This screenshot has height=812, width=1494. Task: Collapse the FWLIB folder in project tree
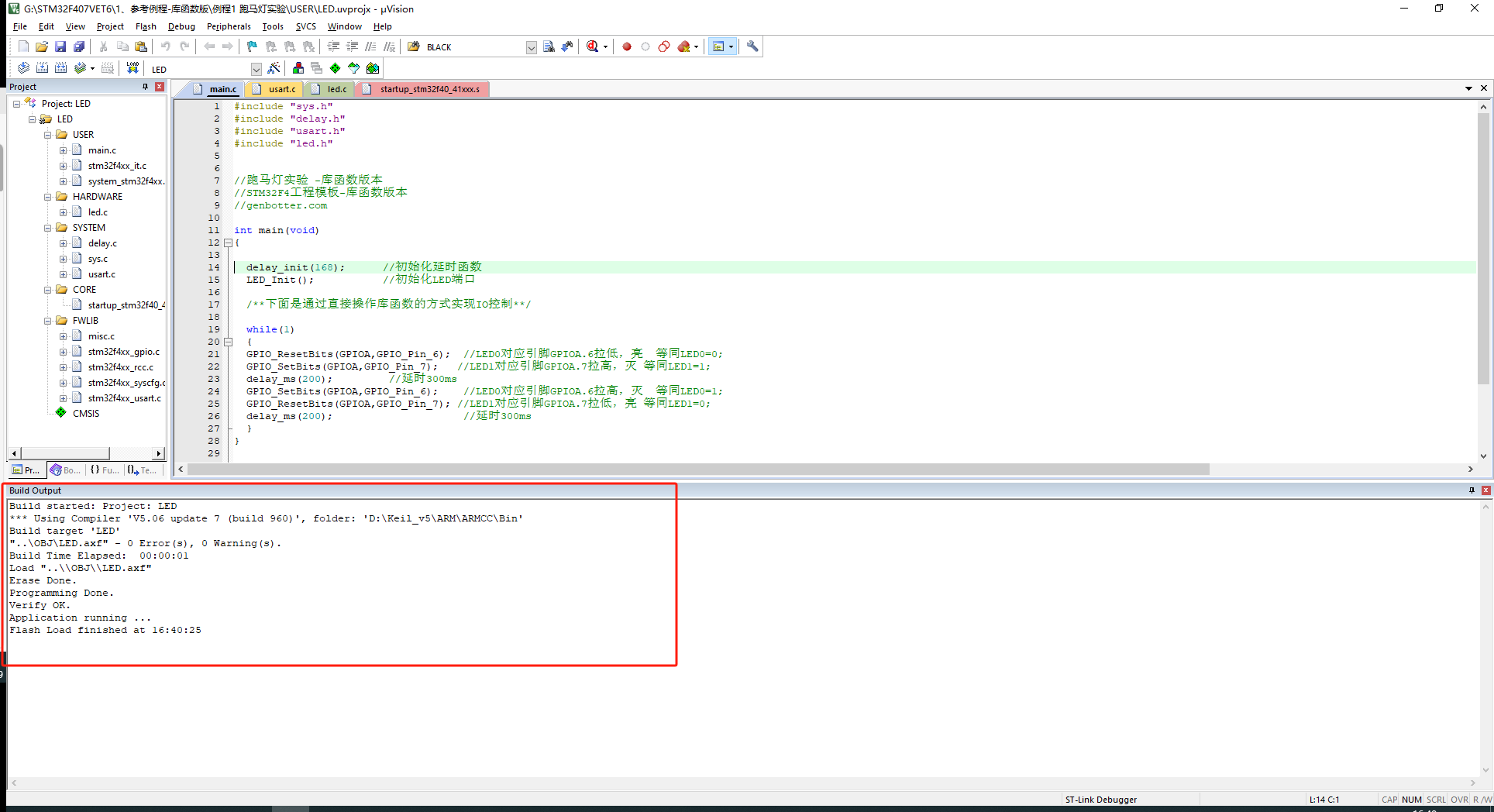coord(48,321)
